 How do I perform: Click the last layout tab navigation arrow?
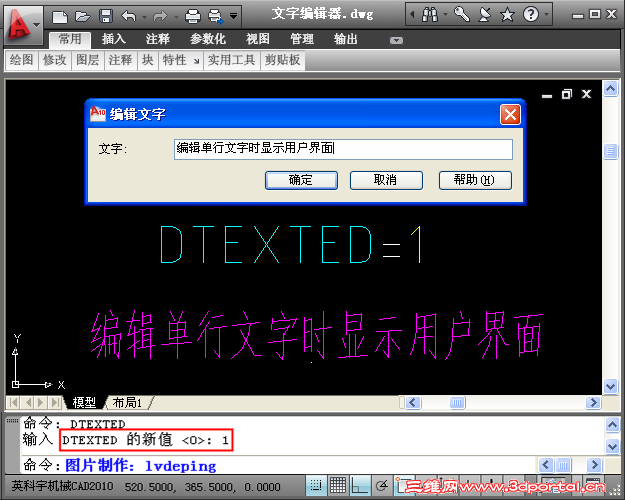click(x=55, y=402)
